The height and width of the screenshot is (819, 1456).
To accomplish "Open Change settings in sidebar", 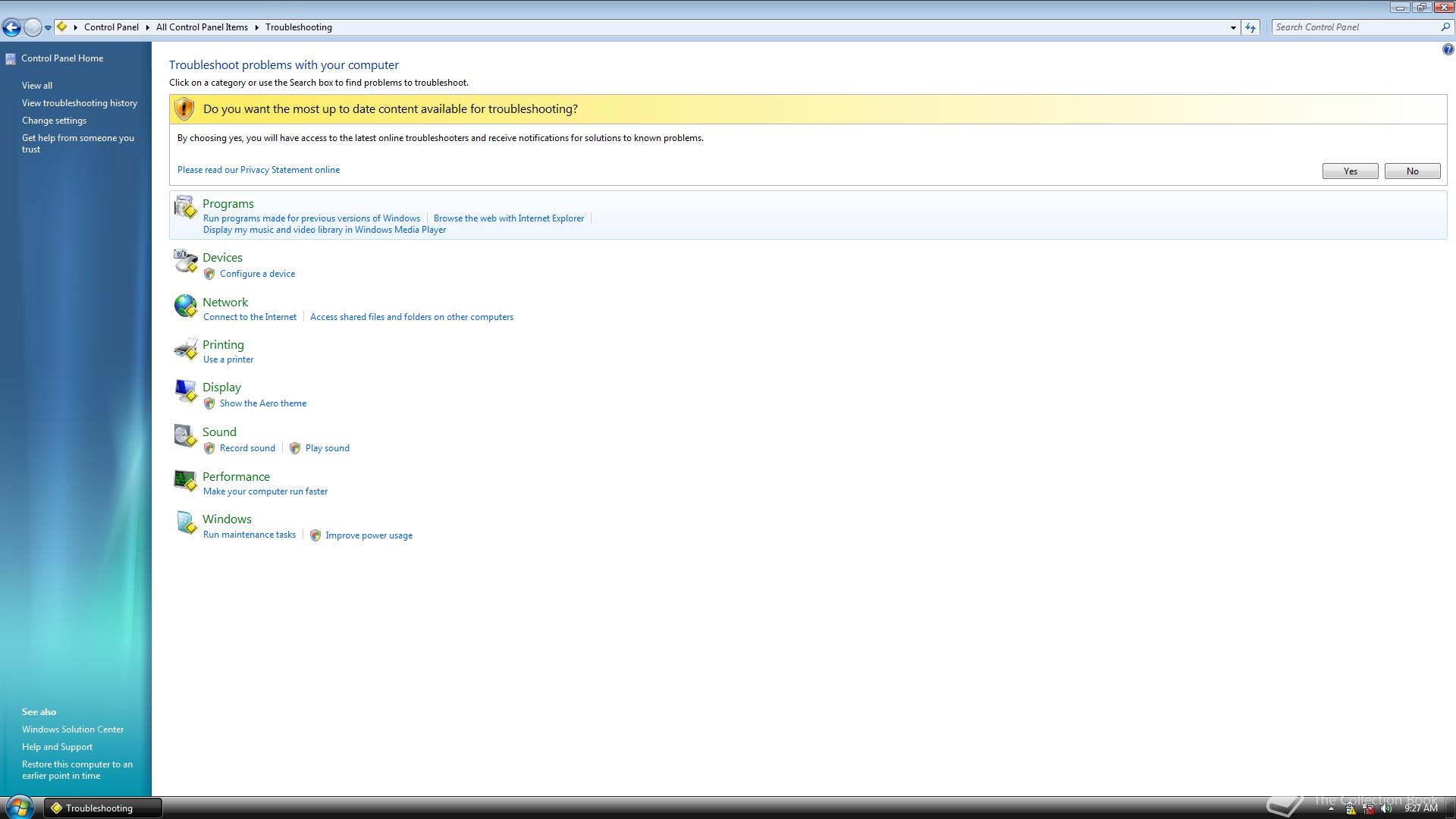I will tap(54, 121).
